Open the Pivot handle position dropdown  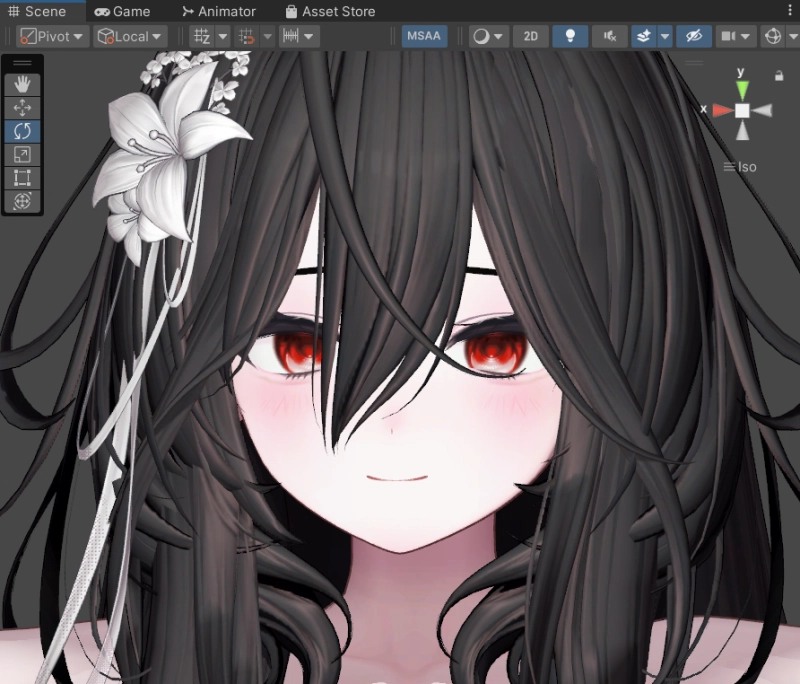52,36
